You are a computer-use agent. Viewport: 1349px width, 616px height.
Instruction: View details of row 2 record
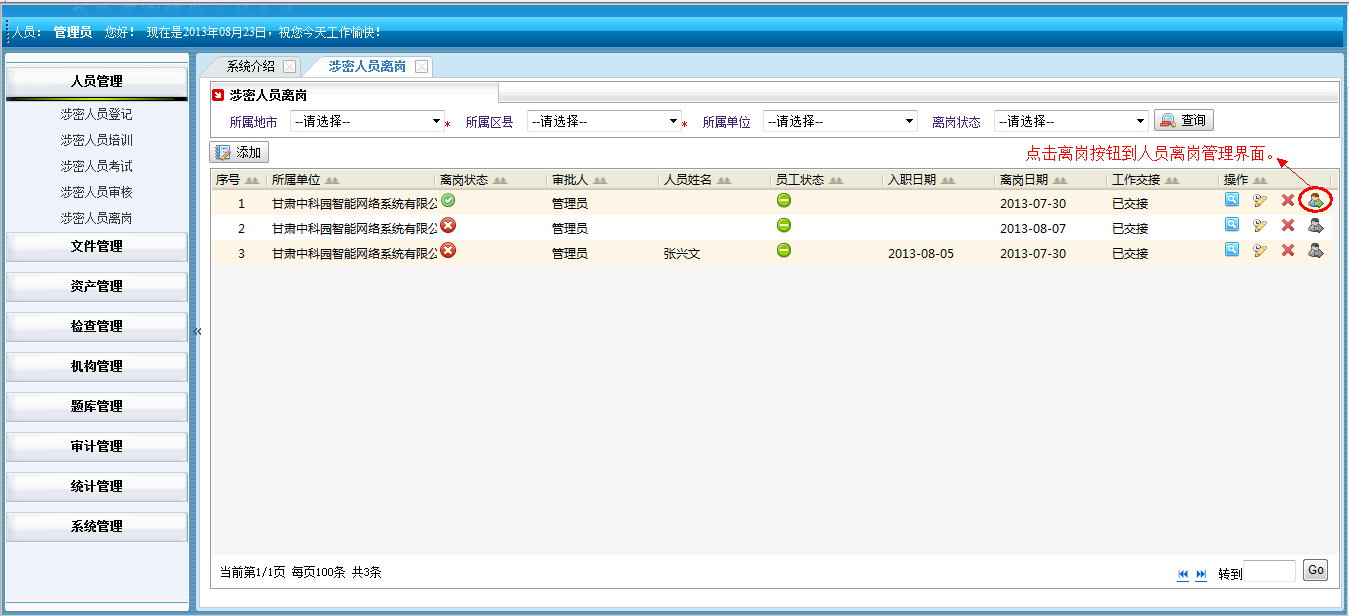pyautogui.click(x=1232, y=225)
